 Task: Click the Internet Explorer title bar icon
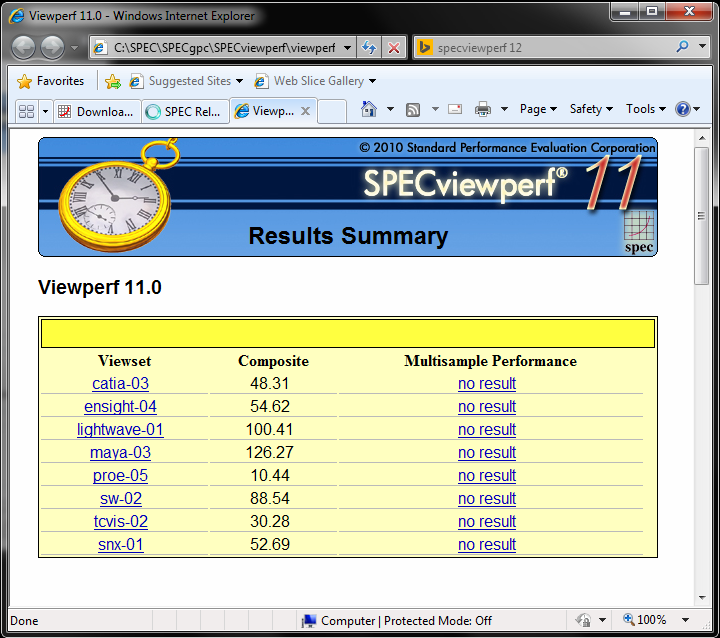(17, 16)
